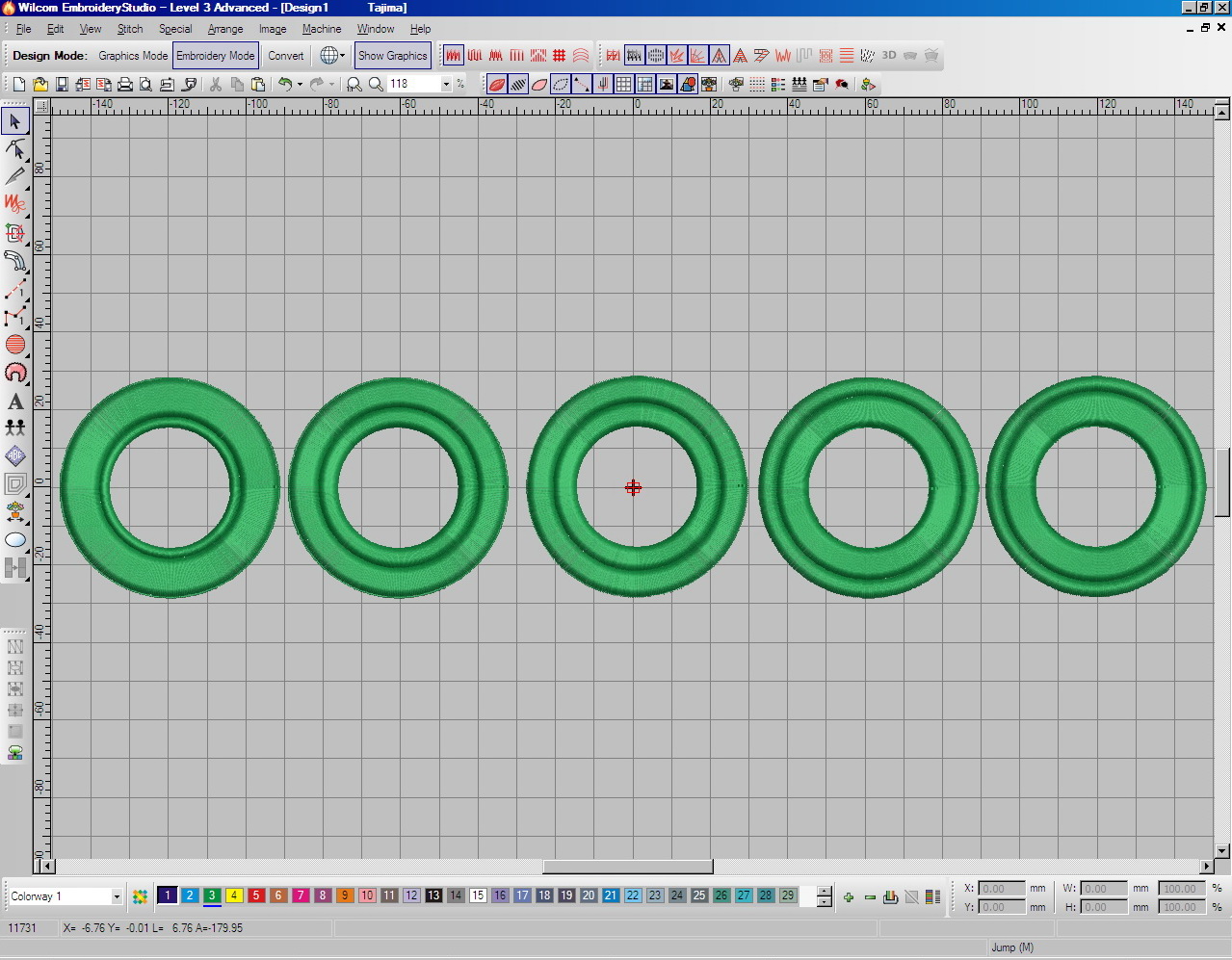
Task: Click the Convert button
Action: click(285, 56)
